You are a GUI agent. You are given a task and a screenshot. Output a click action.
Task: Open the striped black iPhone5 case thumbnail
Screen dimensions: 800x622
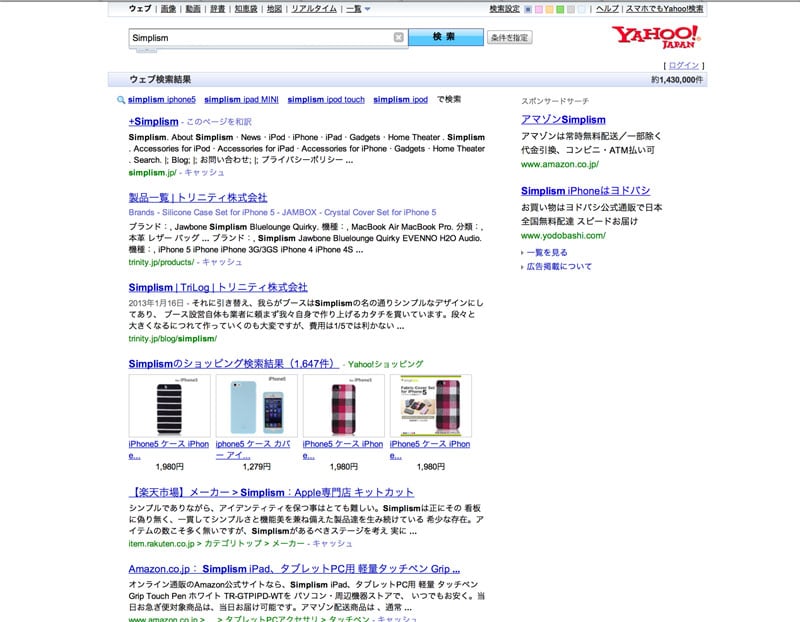[x=169, y=406]
